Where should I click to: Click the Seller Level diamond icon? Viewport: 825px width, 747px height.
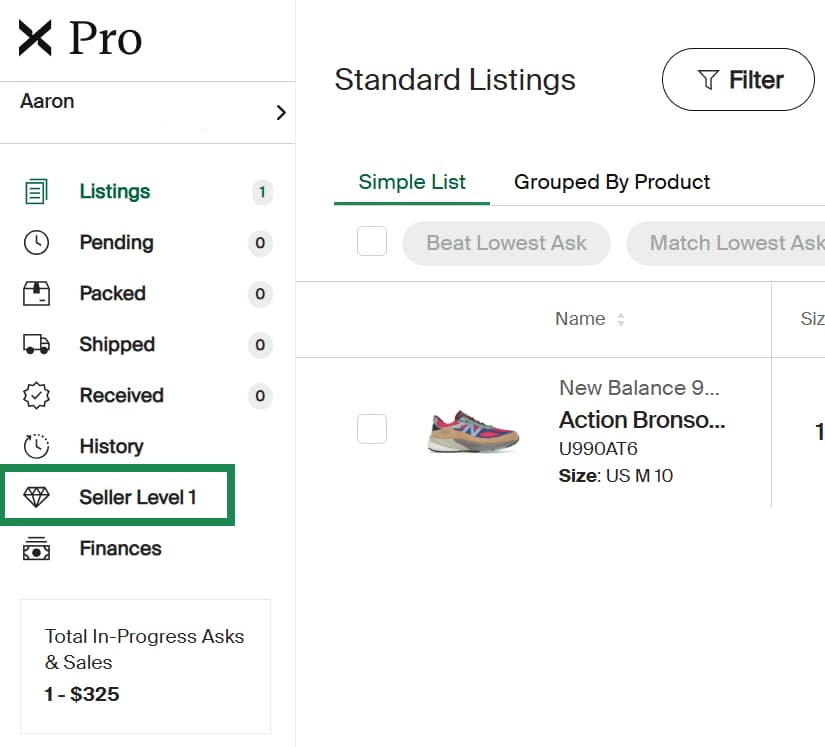pyautogui.click(x=36, y=497)
